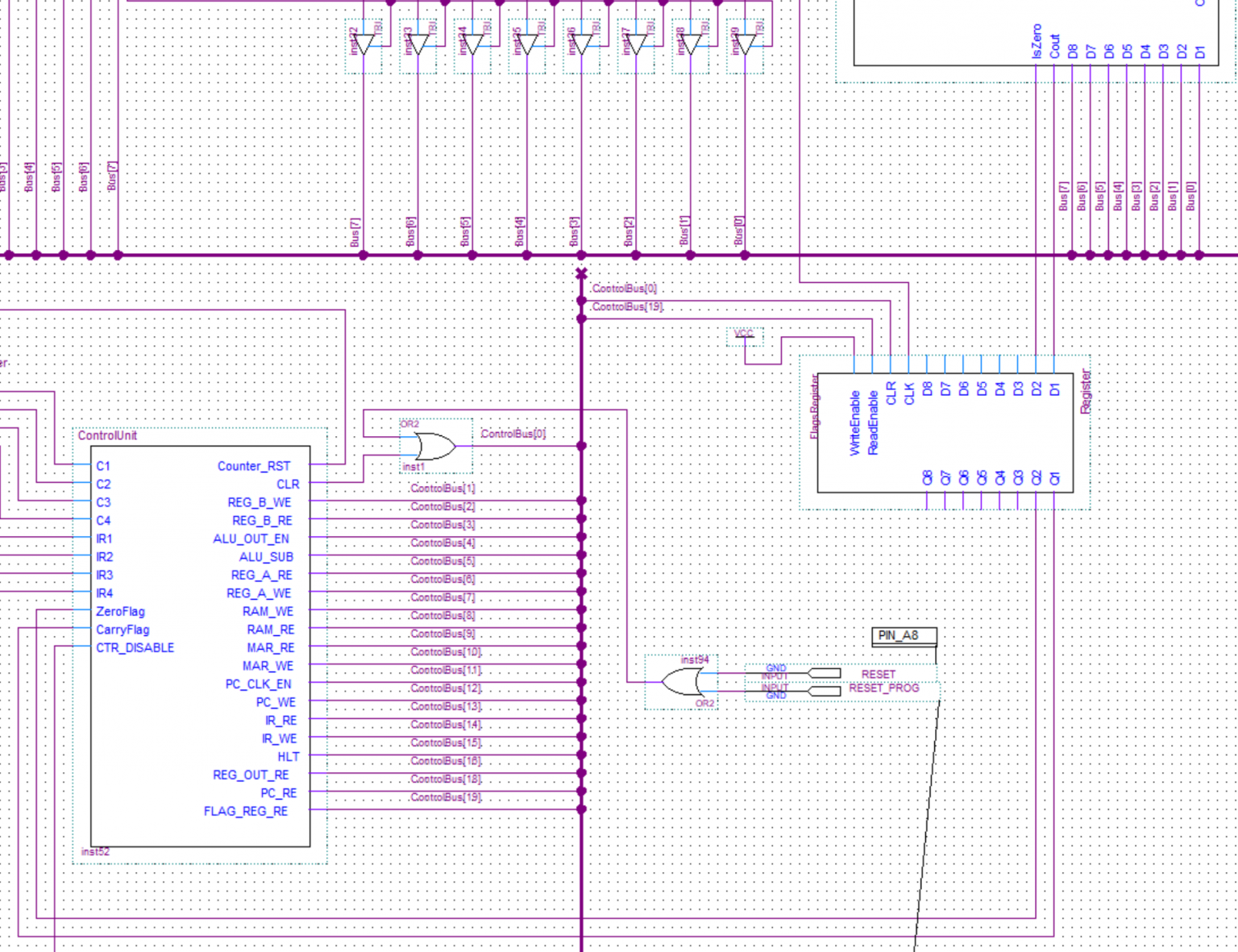Select the TRI buffer inst99
The height and width of the screenshot is (952, 1238).
click(x=746, y=44)
